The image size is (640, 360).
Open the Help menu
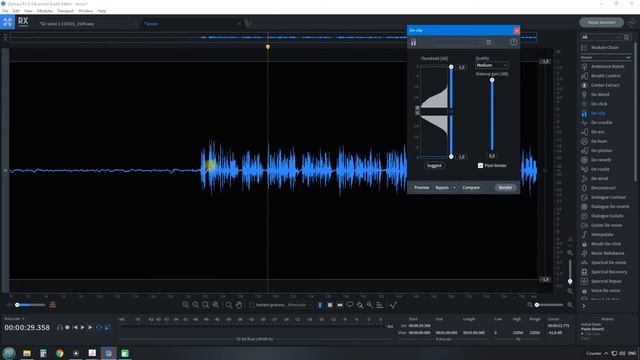point(102,11)
